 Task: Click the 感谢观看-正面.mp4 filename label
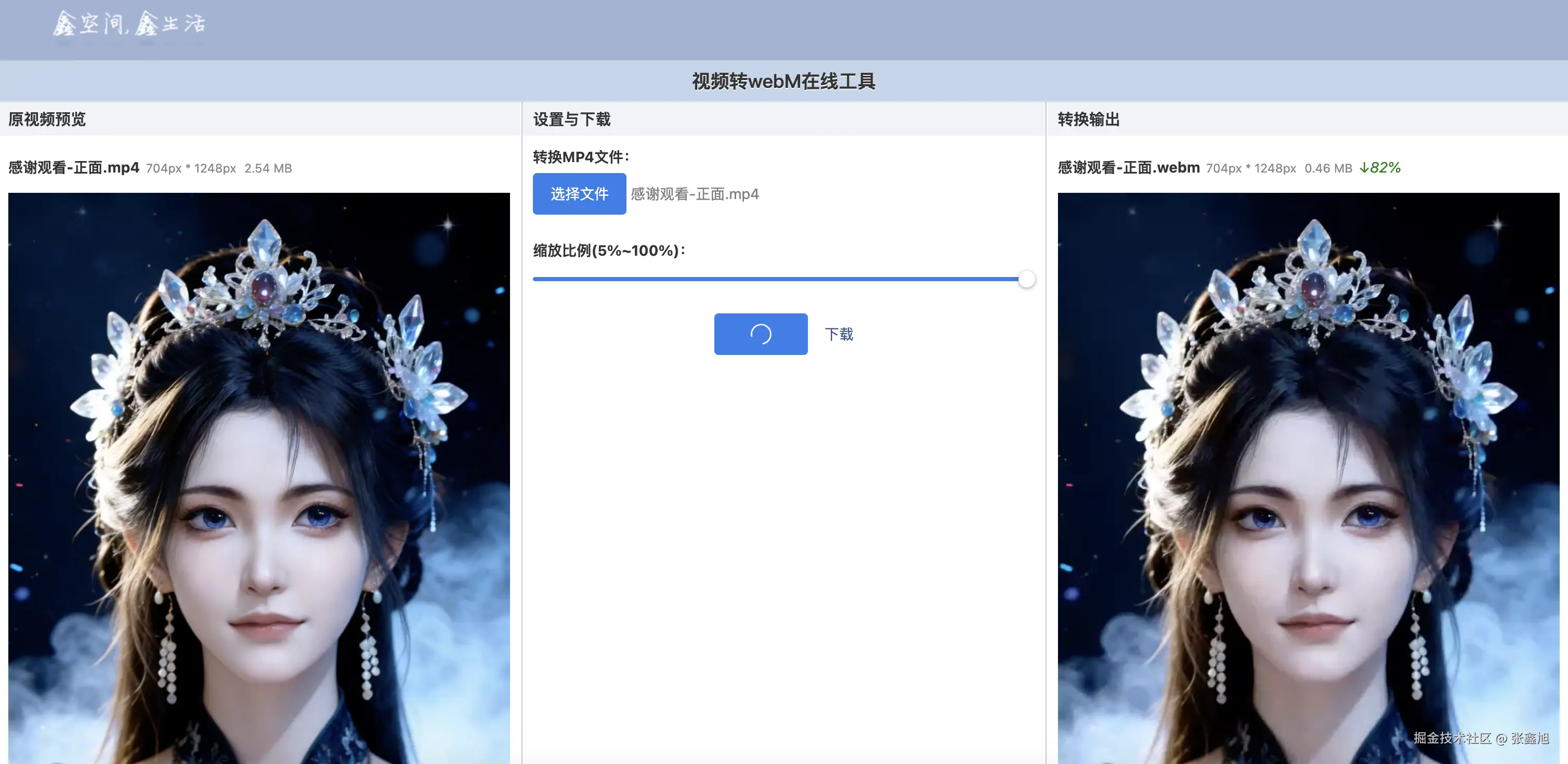point(72,168)
